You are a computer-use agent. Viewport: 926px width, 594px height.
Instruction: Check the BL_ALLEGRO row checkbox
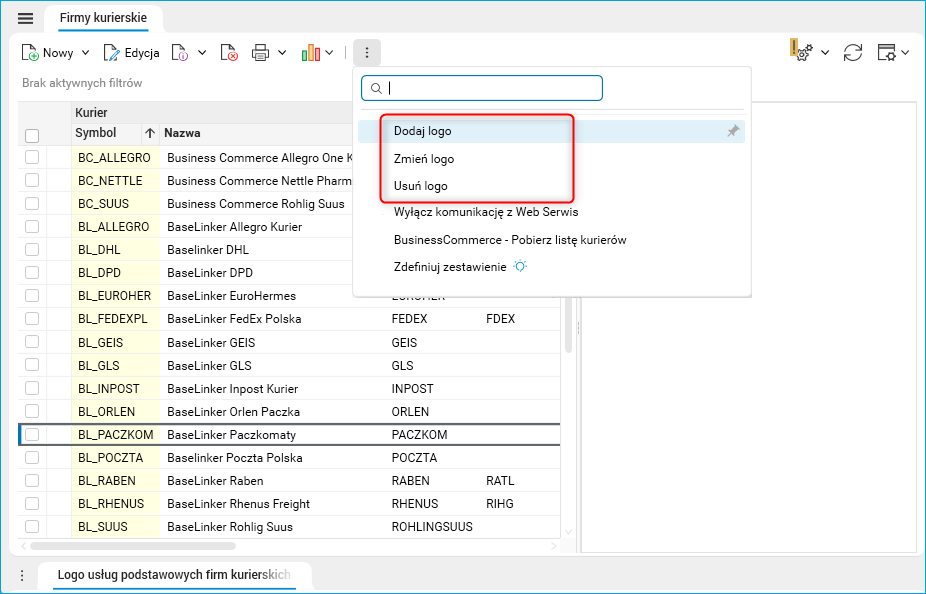(x=32, y=226)
